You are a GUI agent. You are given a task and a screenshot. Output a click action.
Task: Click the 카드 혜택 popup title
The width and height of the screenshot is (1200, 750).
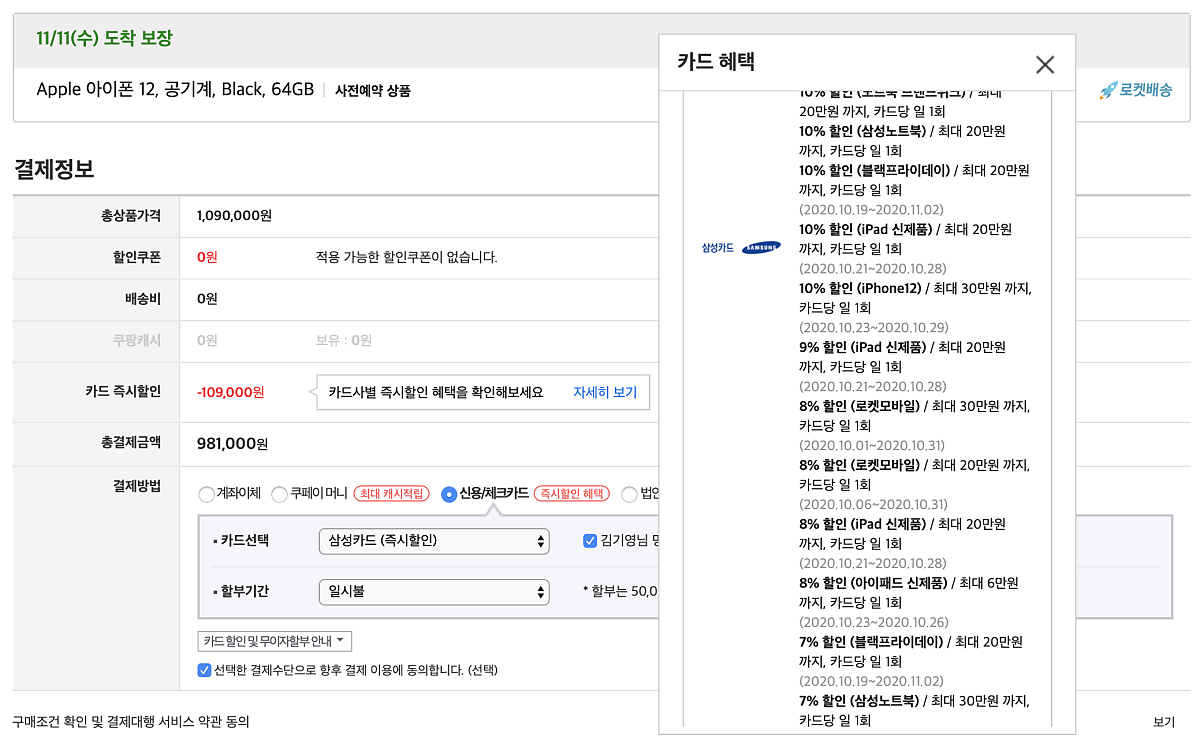(x=716, y=62)
